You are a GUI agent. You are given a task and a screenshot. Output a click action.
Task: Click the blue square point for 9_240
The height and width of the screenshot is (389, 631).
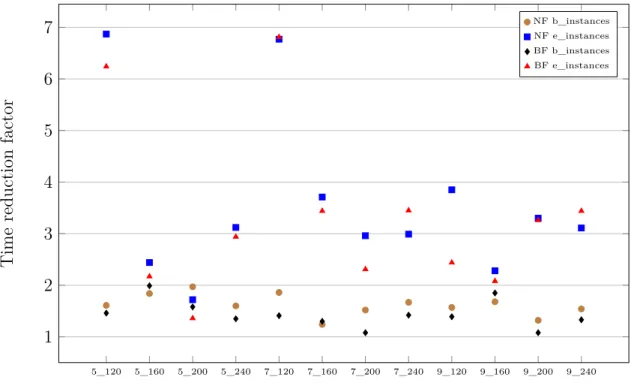point(581,228)
